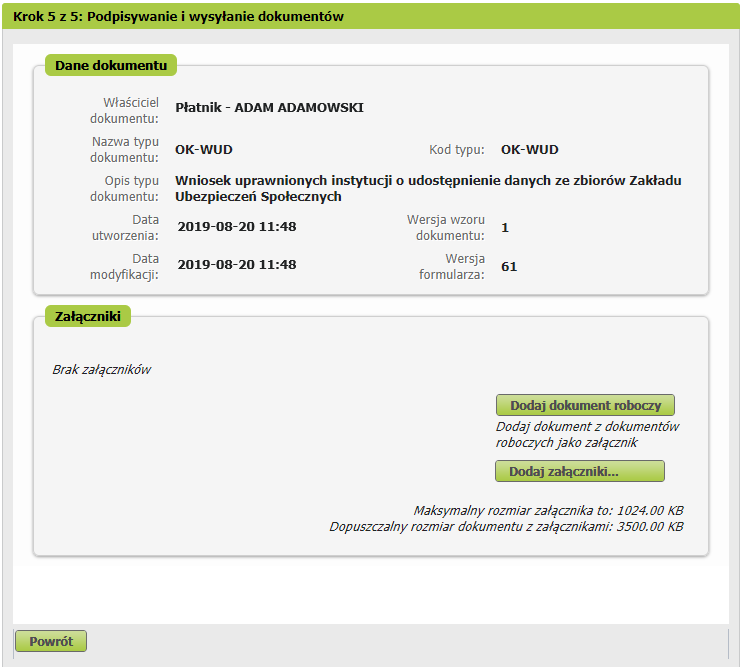The width and height of the screenshot is (740, 667).
Task: Click the Brak załączników message
Action: [101, 370]
